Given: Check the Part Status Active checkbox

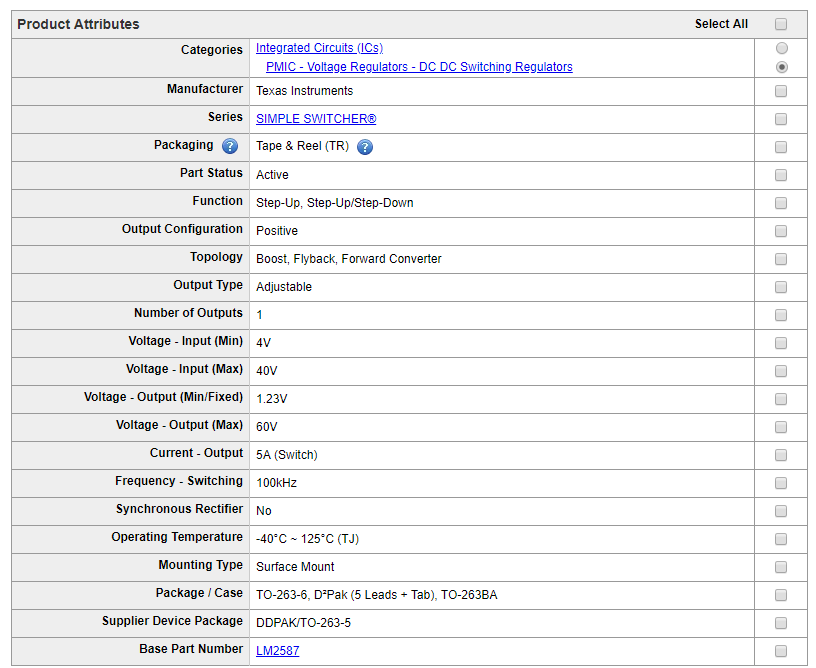Looking at the screenshot, I should (781, 175).
